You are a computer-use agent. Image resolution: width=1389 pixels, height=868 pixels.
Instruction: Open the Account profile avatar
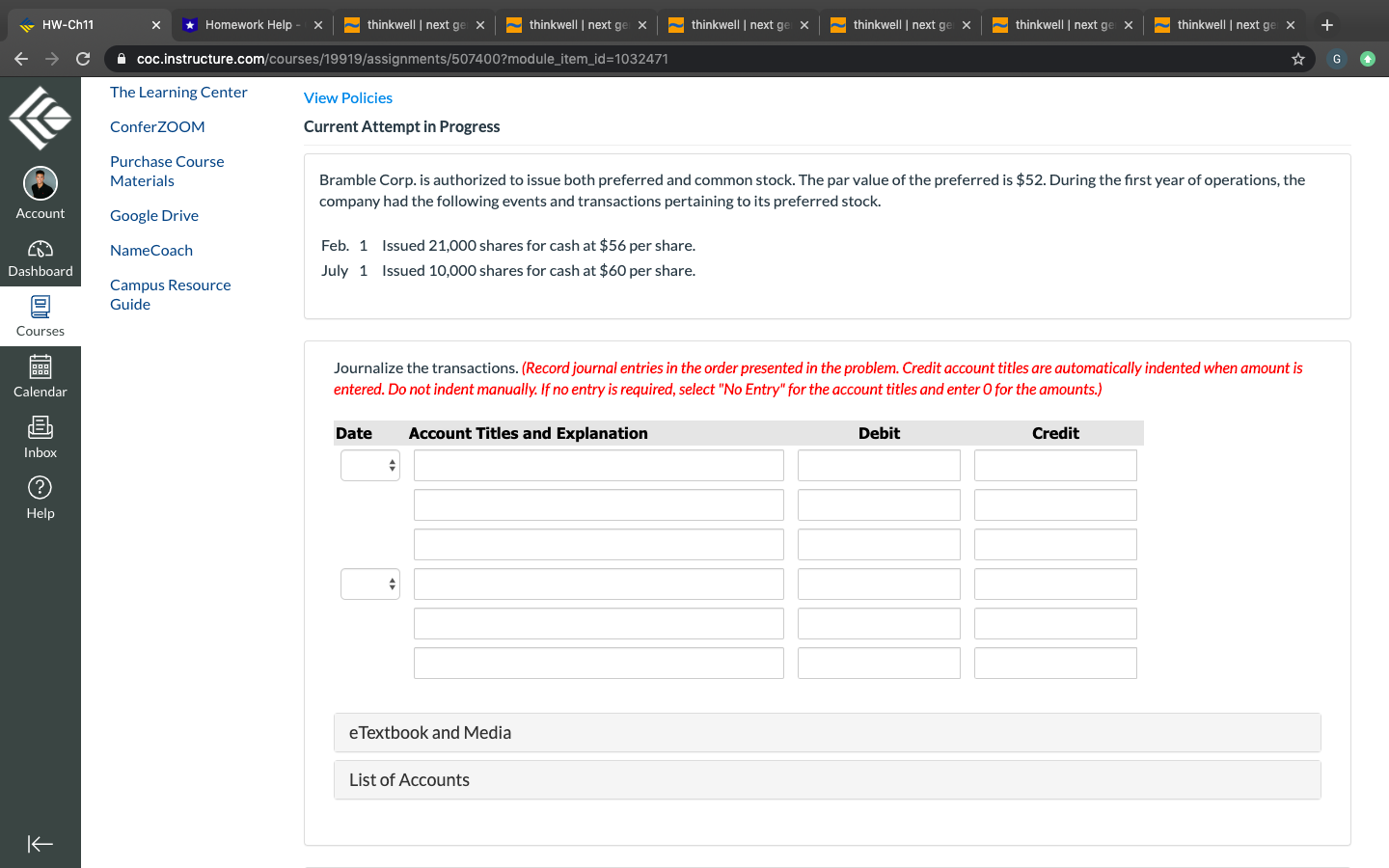41,182
